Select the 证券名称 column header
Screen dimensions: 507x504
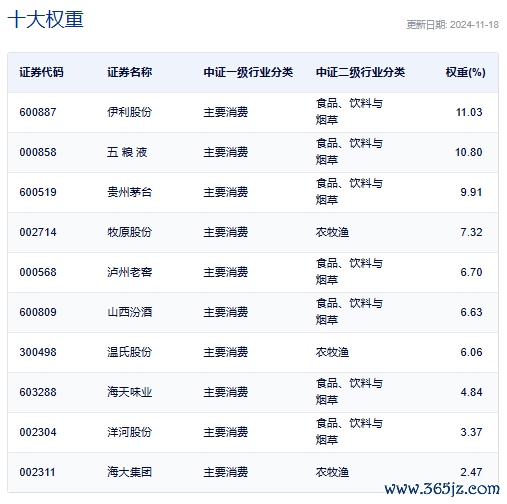(129, 72)
